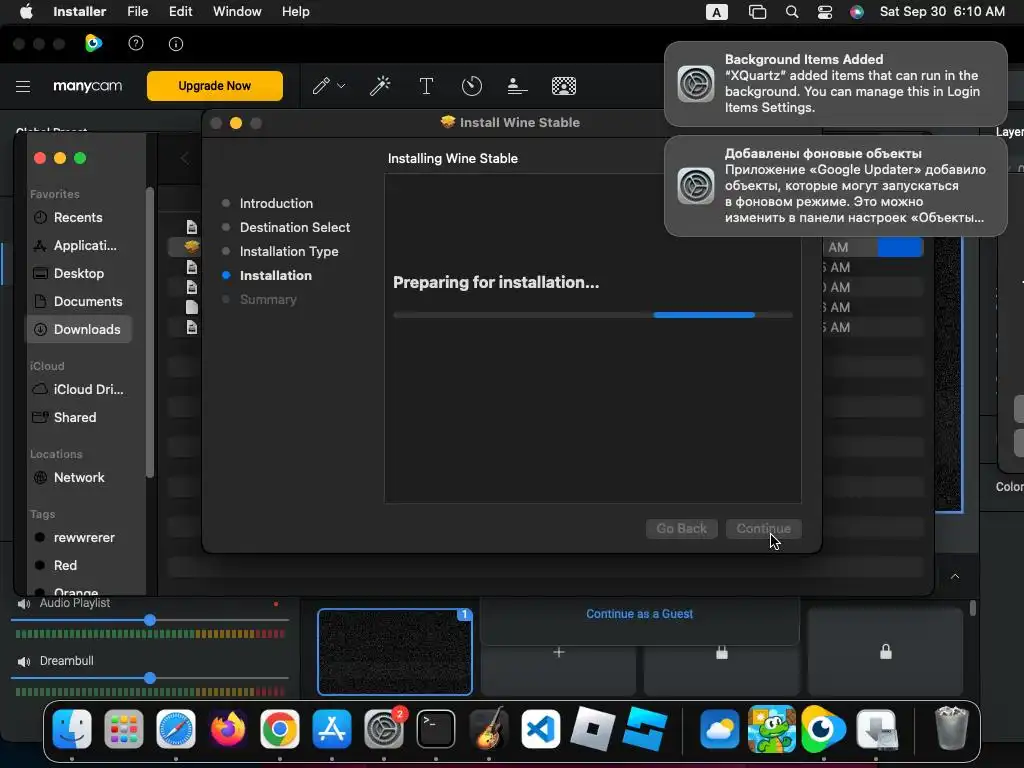
Task: Open the Installer menu
Action: [80, 12]
